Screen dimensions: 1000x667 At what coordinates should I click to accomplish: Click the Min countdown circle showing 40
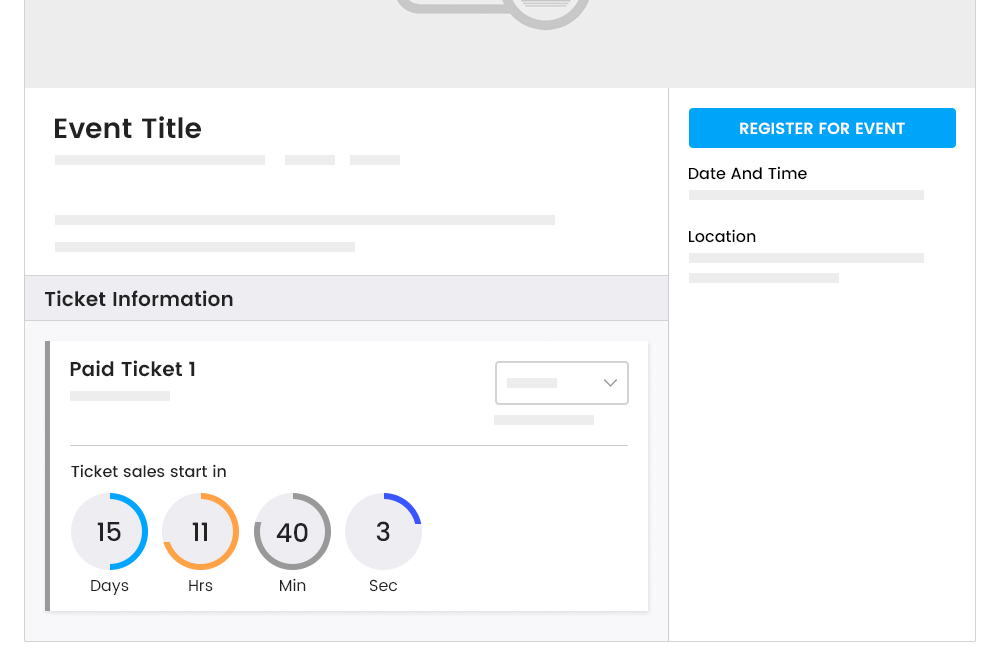[292, 532]
